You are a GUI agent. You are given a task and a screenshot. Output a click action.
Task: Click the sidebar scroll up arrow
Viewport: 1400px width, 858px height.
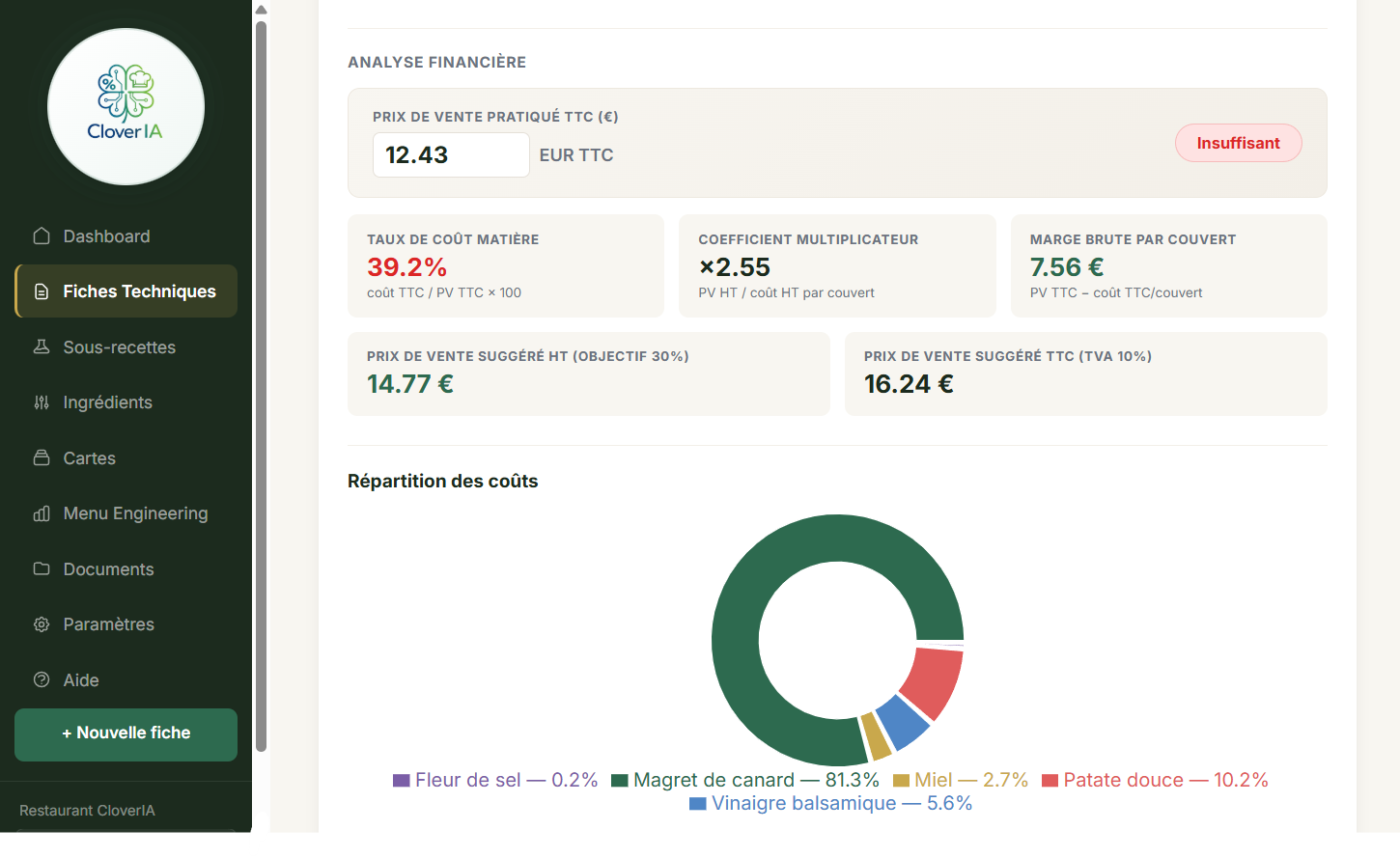point(261,10)
